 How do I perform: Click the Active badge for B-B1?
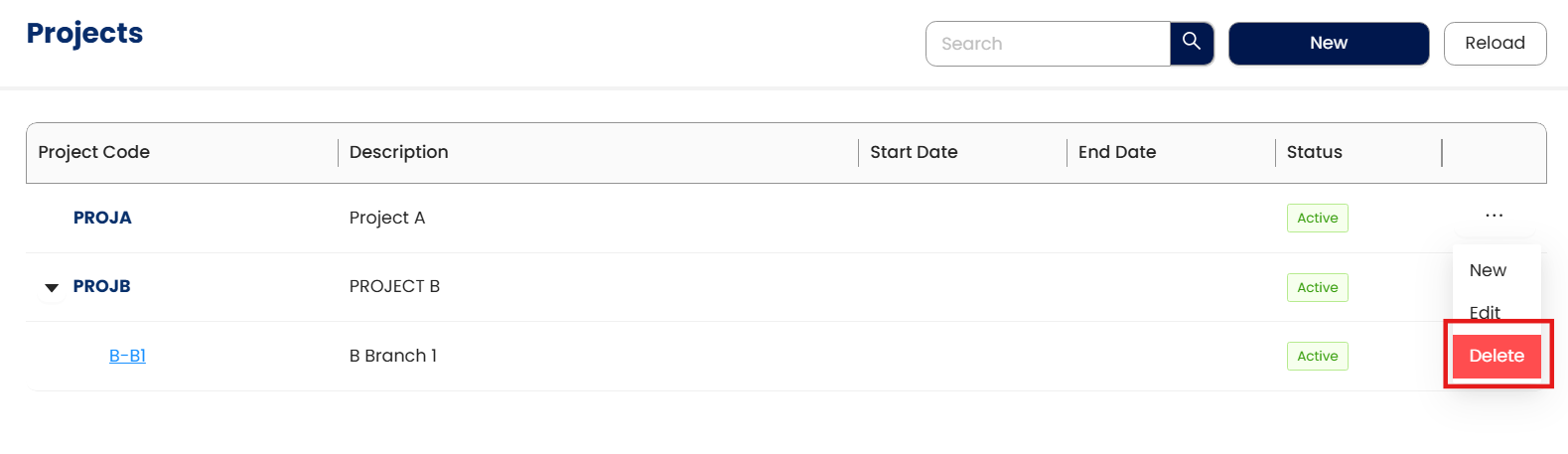1317,357
